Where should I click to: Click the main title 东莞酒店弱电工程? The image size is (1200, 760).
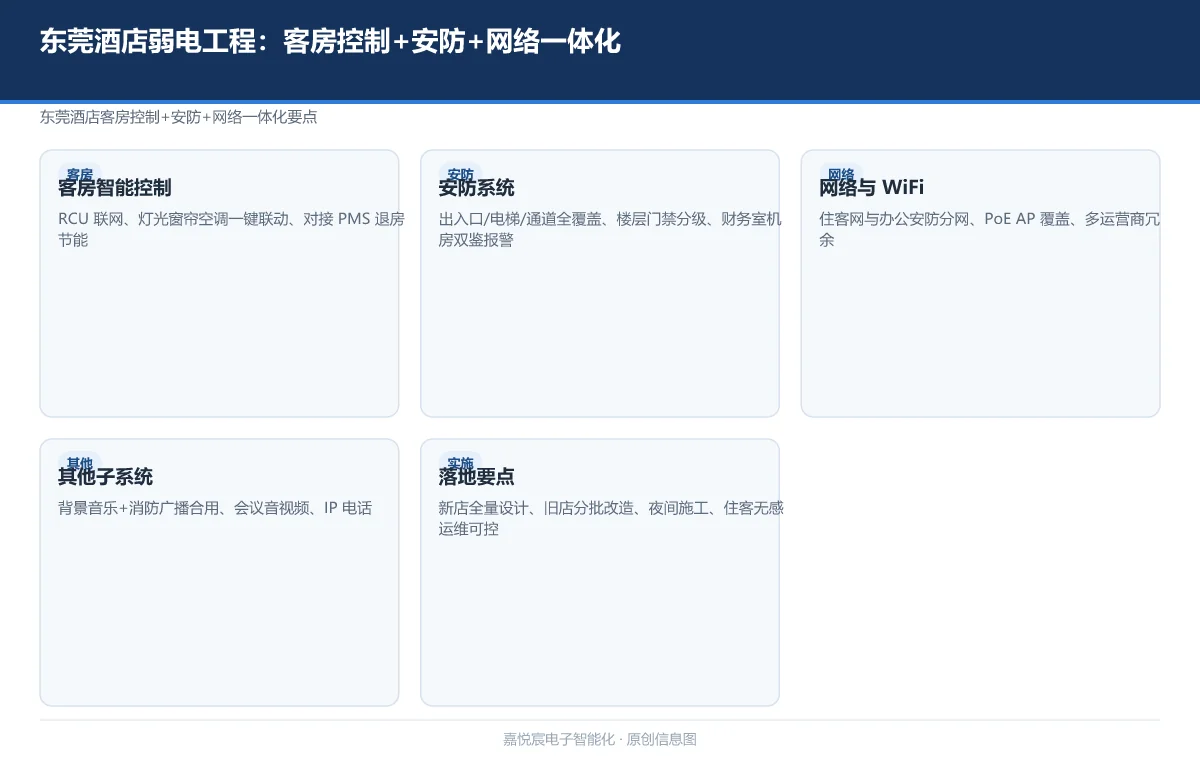pos(330,42)
